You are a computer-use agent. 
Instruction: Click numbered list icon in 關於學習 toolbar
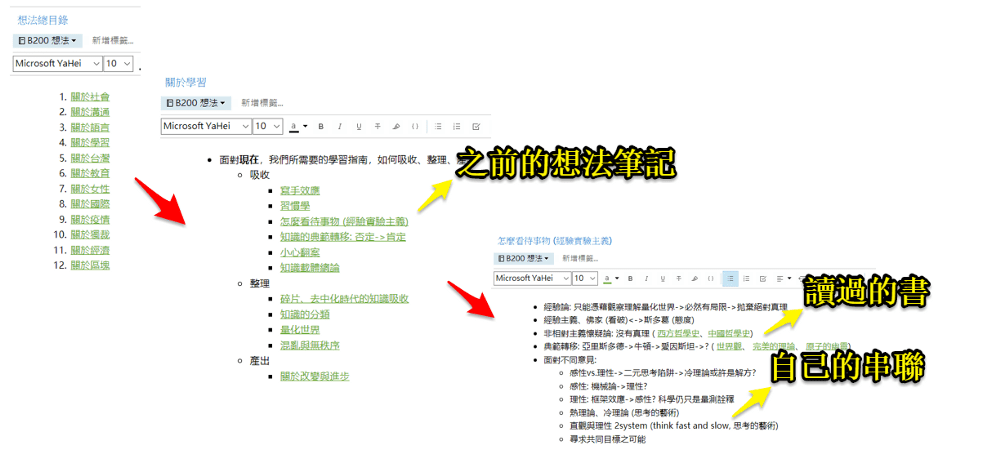(456, 127)
